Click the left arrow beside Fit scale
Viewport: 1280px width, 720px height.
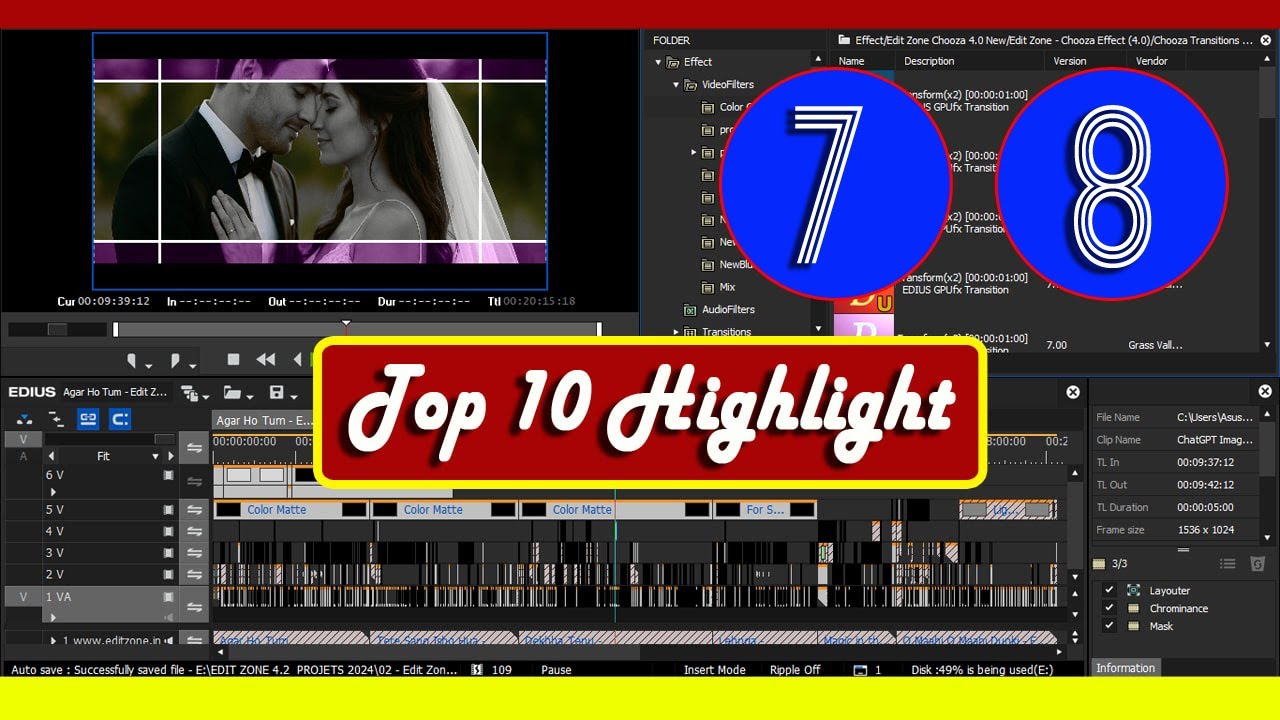(52, 456)
